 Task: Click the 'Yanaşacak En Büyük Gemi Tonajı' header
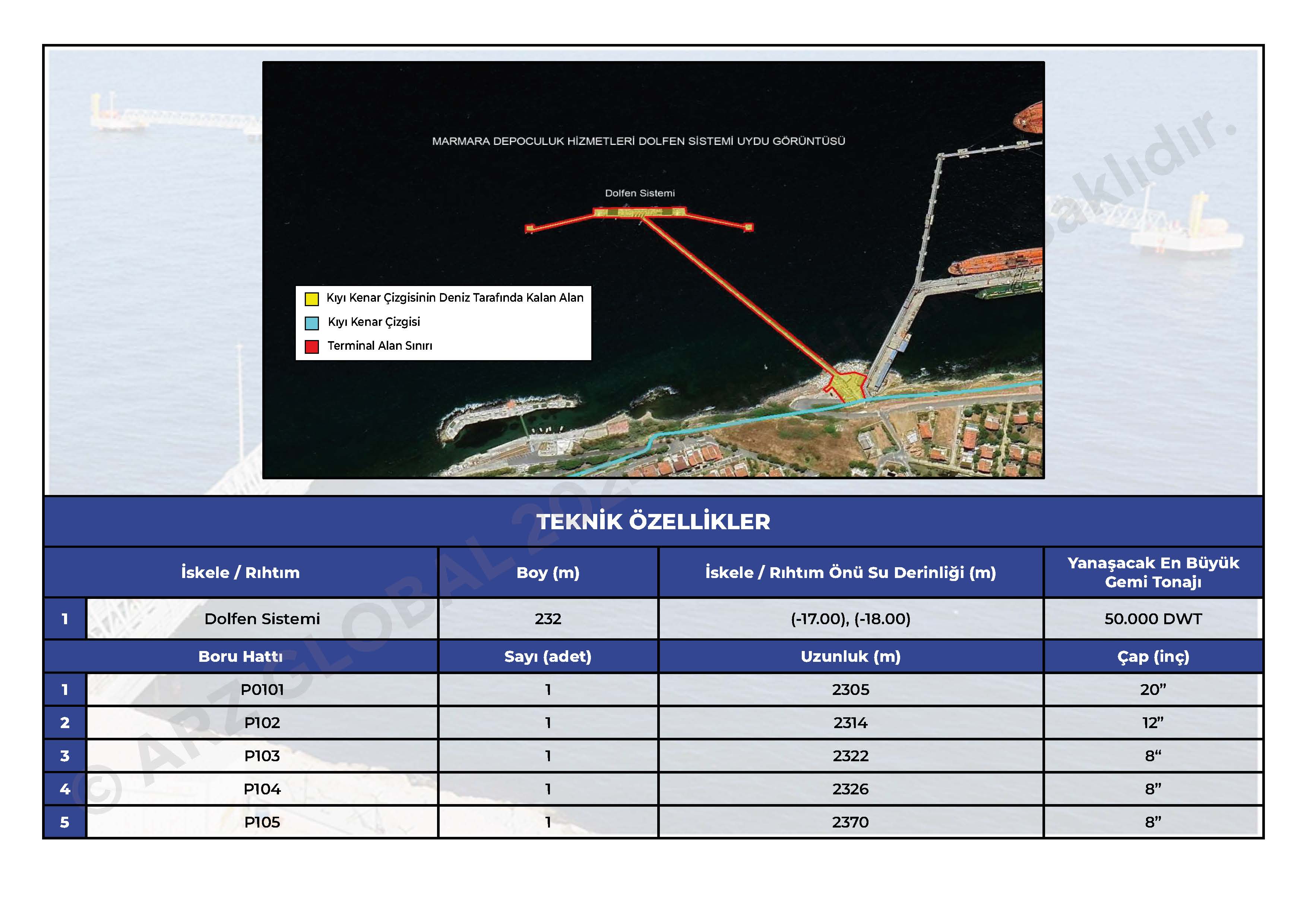click(1153, 572)
